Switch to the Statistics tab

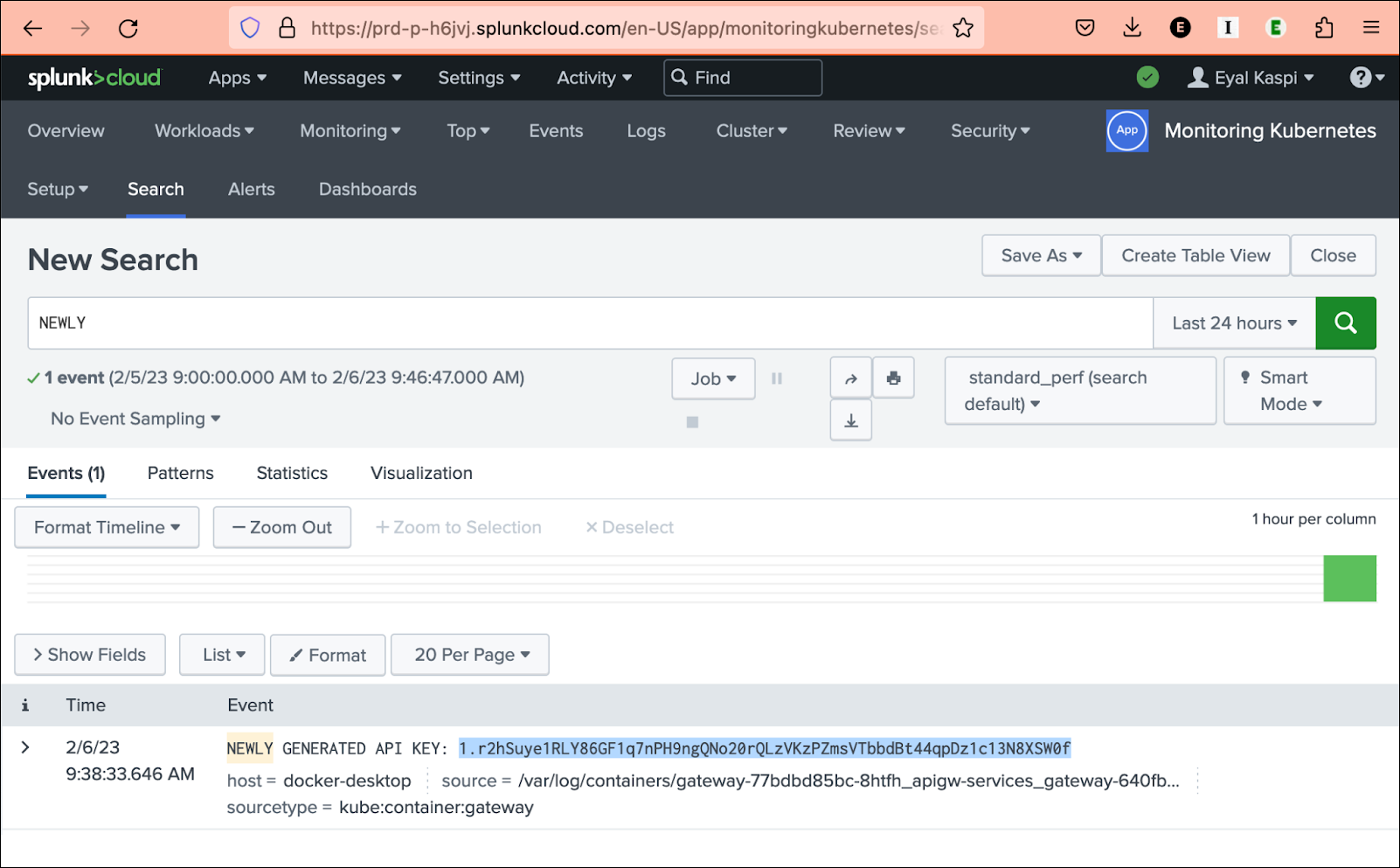coord(291,473)
